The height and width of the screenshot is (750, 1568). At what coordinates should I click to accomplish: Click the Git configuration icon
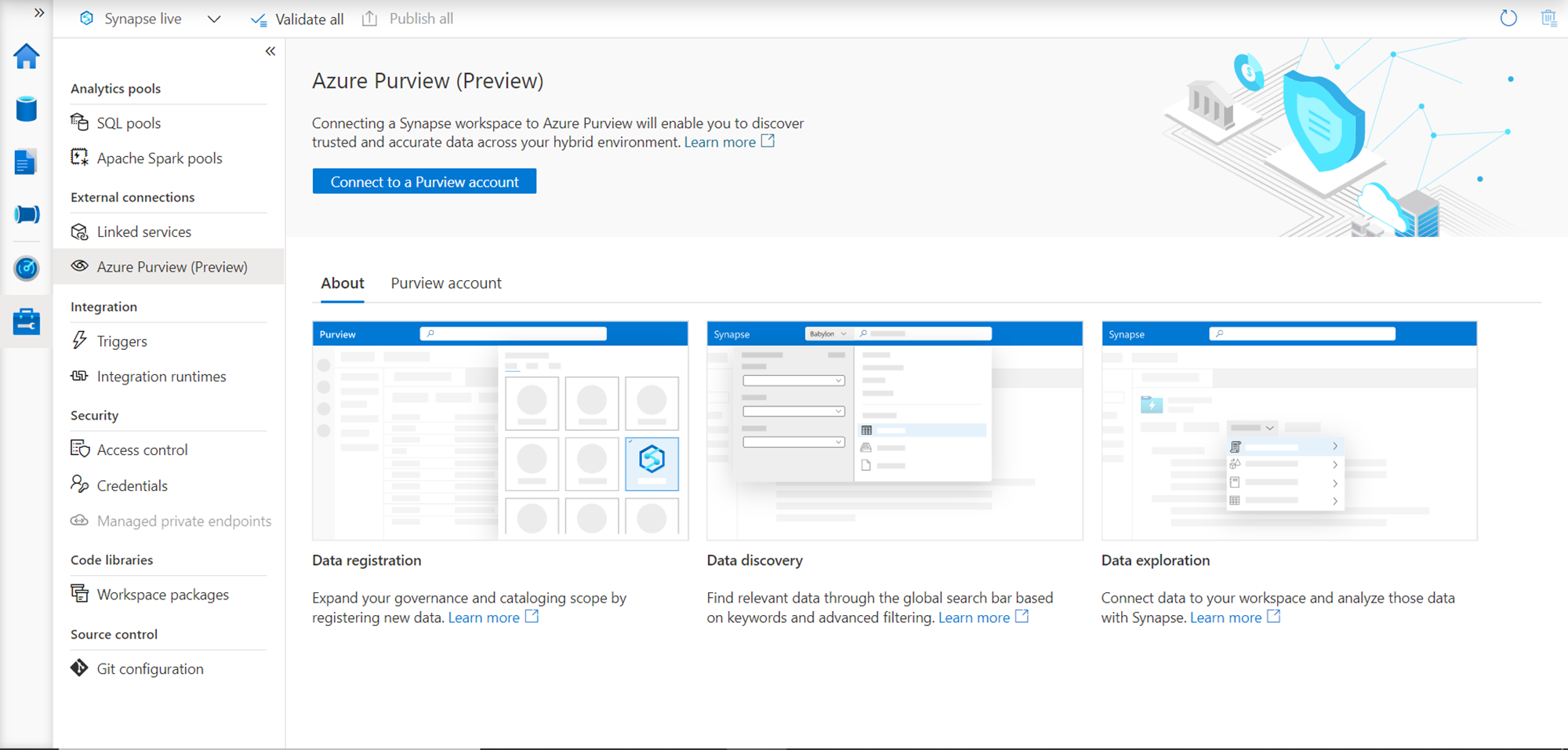click(x=79, y=668)
